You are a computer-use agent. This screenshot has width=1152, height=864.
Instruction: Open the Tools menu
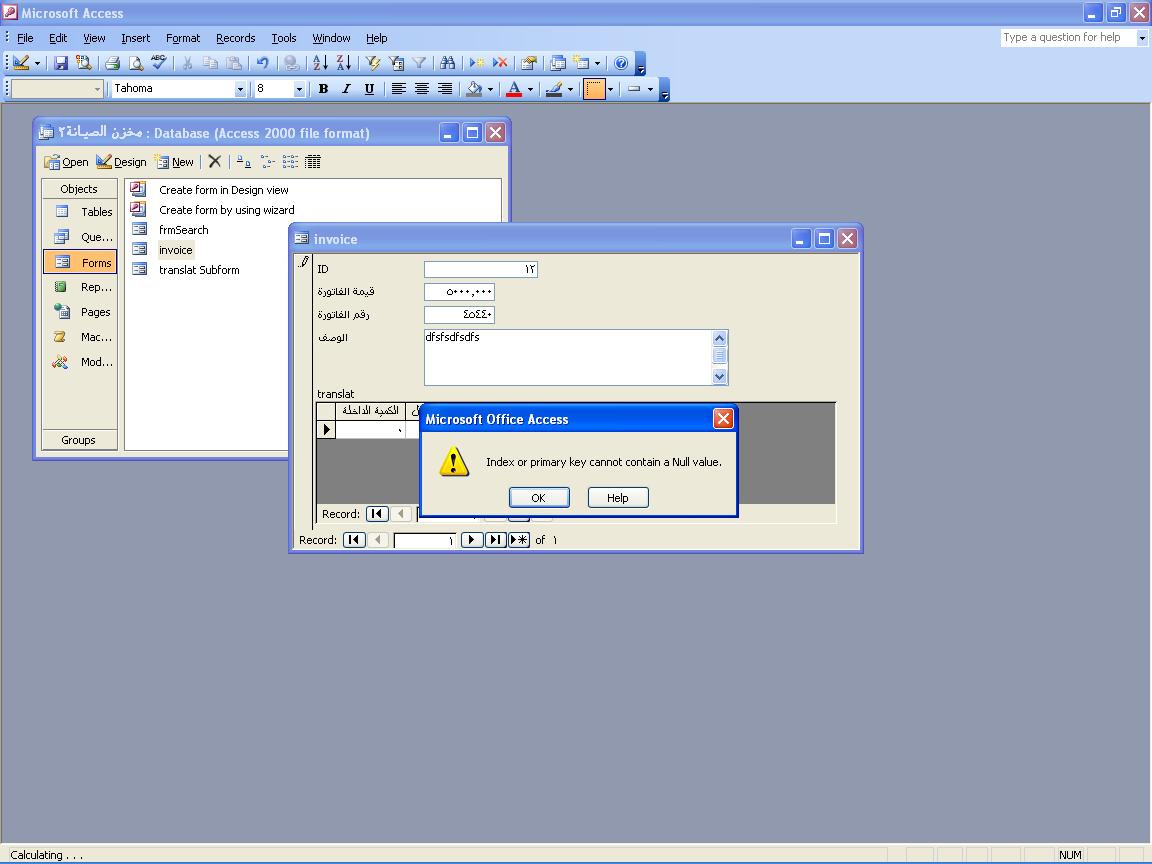point(284,38)
